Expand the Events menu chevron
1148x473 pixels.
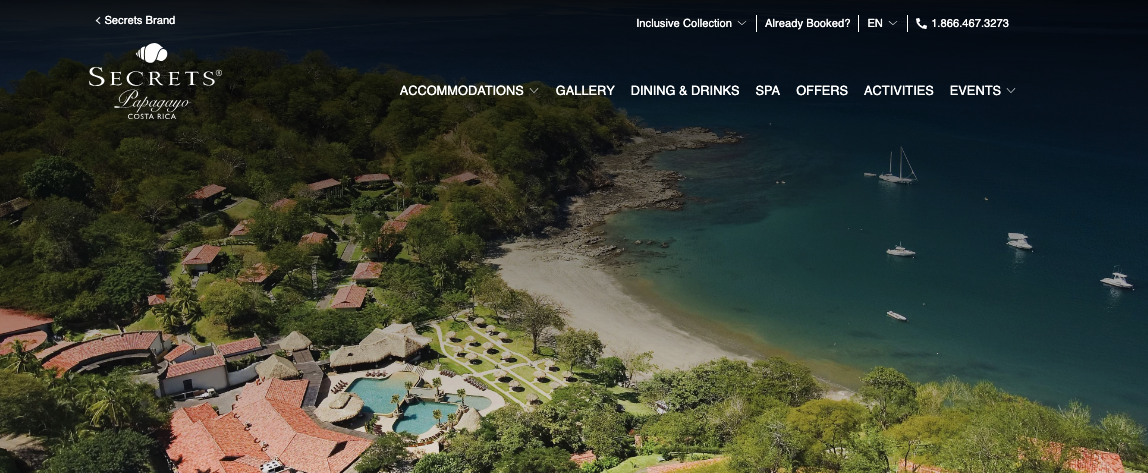(1011, 91)
